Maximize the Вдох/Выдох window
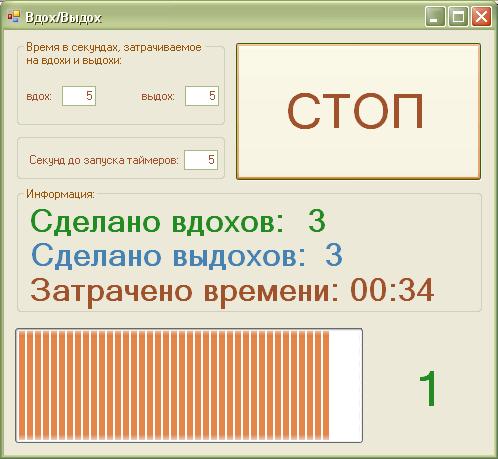 [x=458, y=16]
